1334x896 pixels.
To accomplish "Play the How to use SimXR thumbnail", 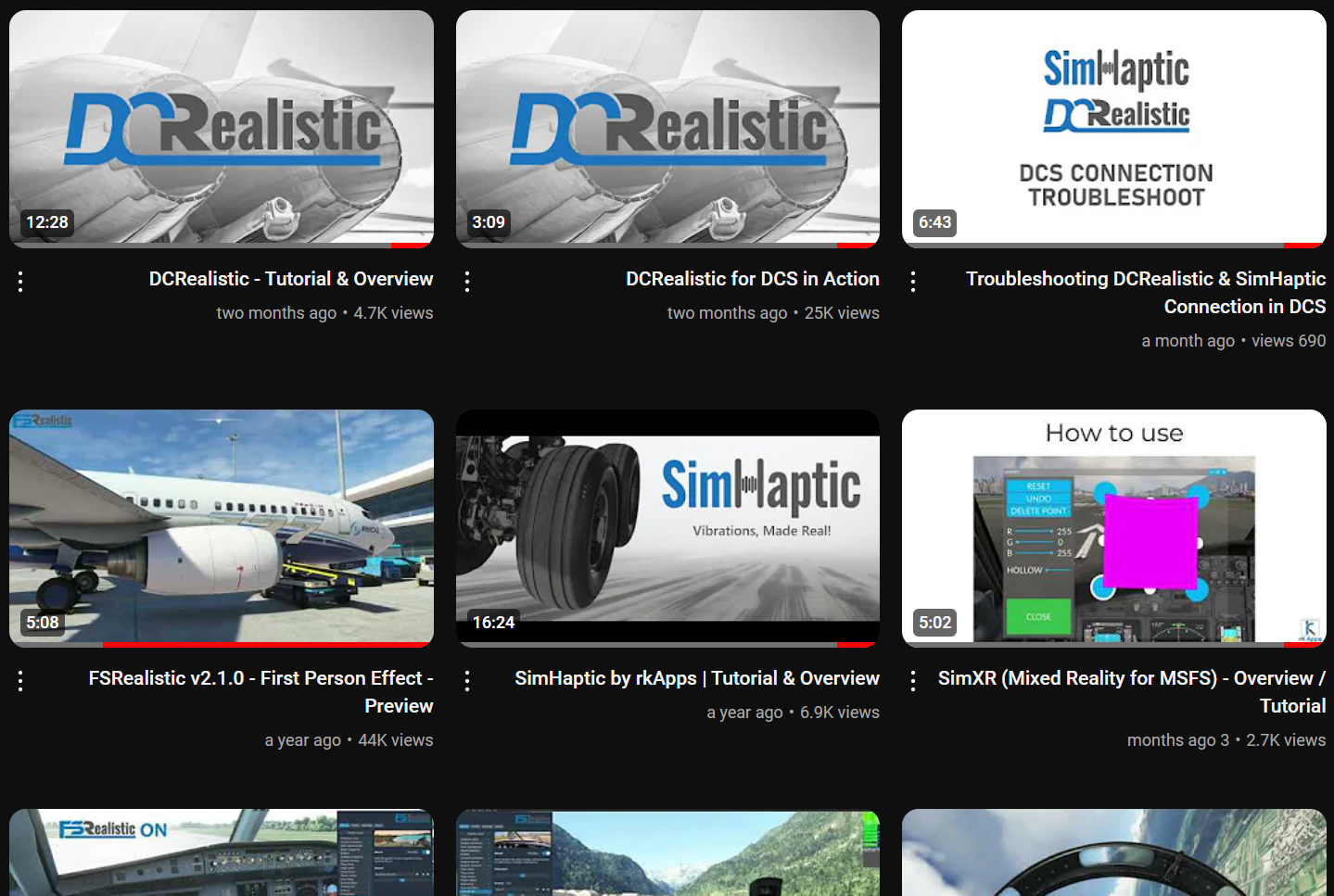I will pyautogui.click(x=1113, y=526).
